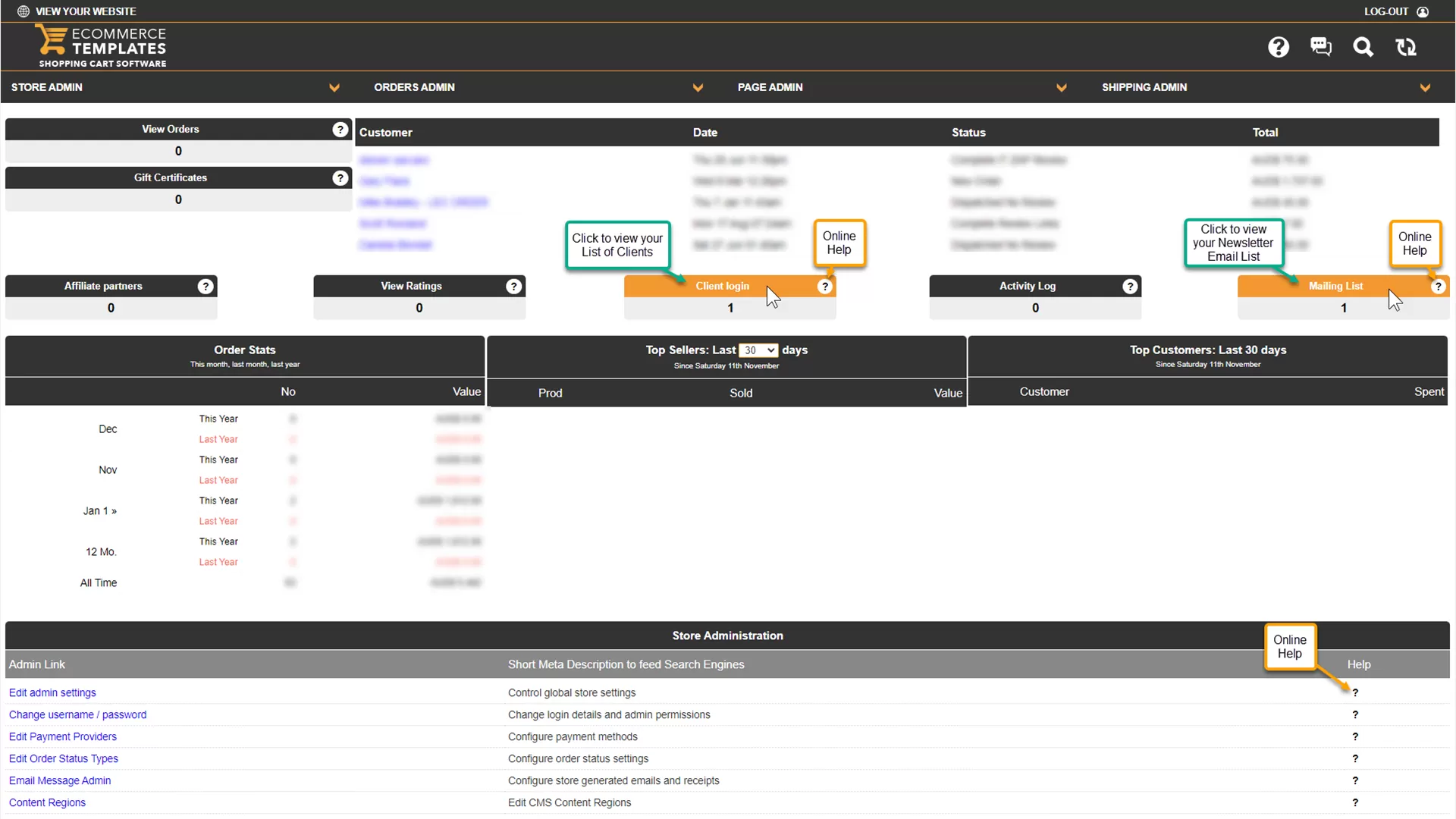
Task: Click the refresh arrows icon in header
Action: pos(1406,47)
